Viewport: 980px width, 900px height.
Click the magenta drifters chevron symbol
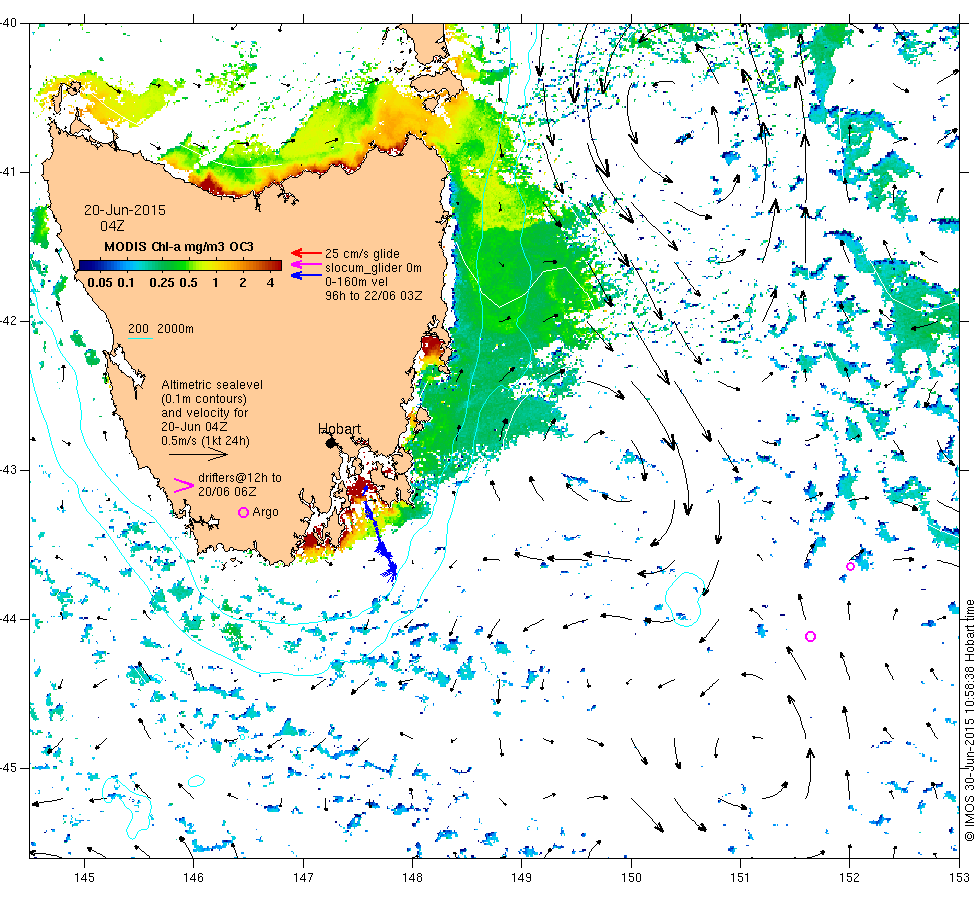tap(183, 486)
